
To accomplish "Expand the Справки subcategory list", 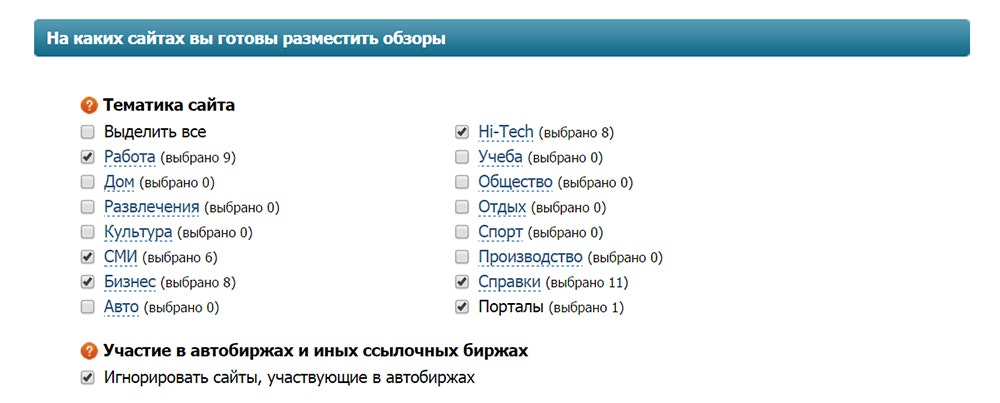I will pyautogui.click(x=512, y=282).
